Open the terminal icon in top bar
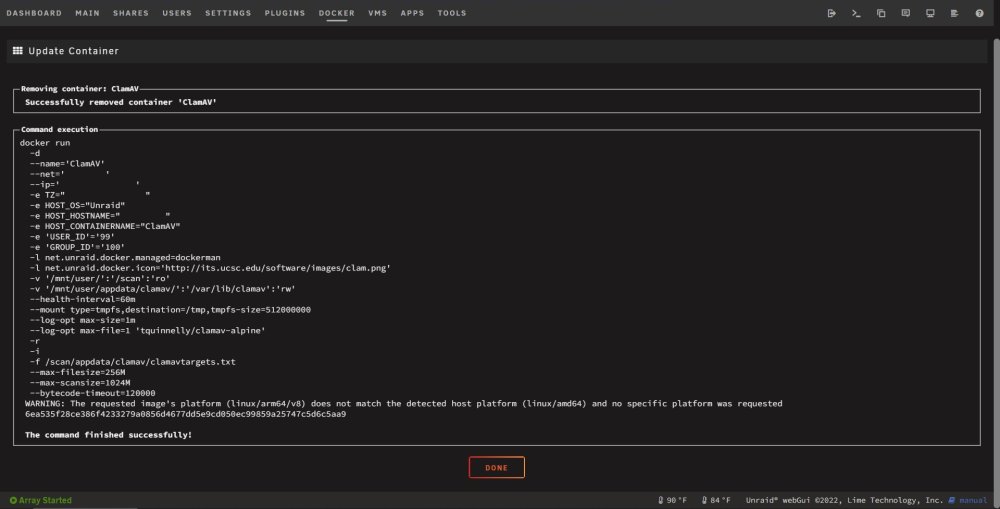 (856, 13)
